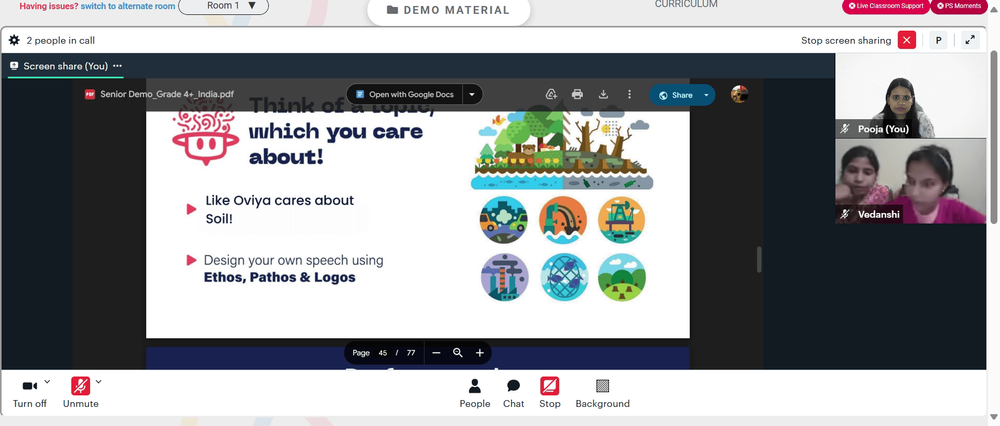The width and height of the screenshot is (1000, 426).
Task: Click the PDF vertical scrollbar thumb
Action: click(x=759, y=260)
